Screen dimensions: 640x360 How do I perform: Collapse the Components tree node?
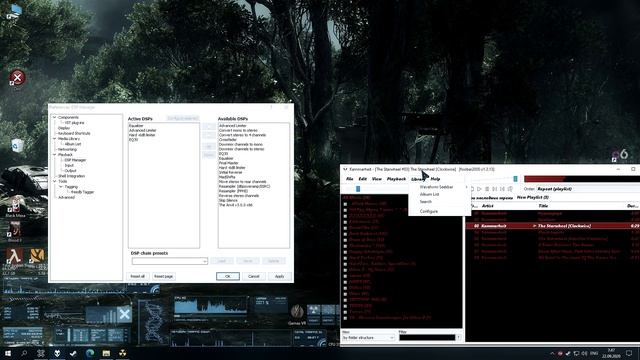pyautogui.click(x=55, y=118)
